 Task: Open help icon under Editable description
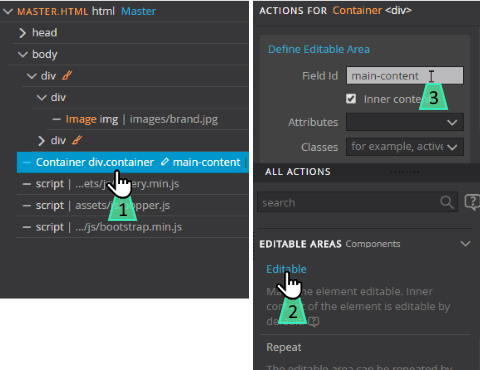314,321
